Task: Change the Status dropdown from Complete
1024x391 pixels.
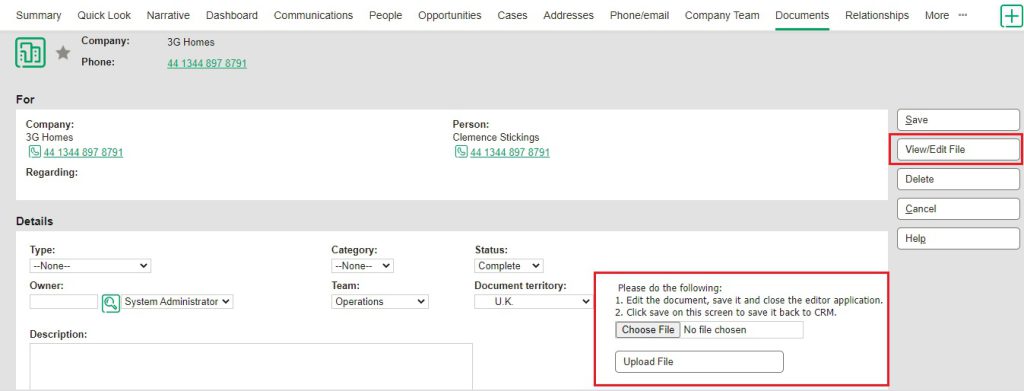Action: (x=509, y=266)
